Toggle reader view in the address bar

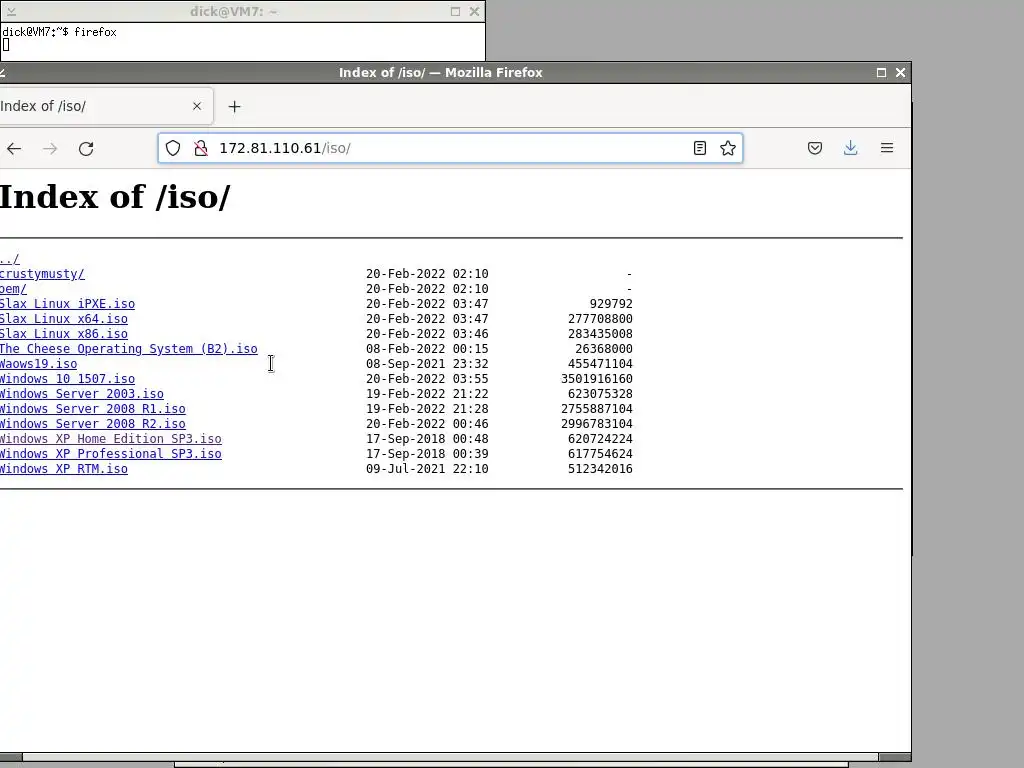(x=699, y=148)
